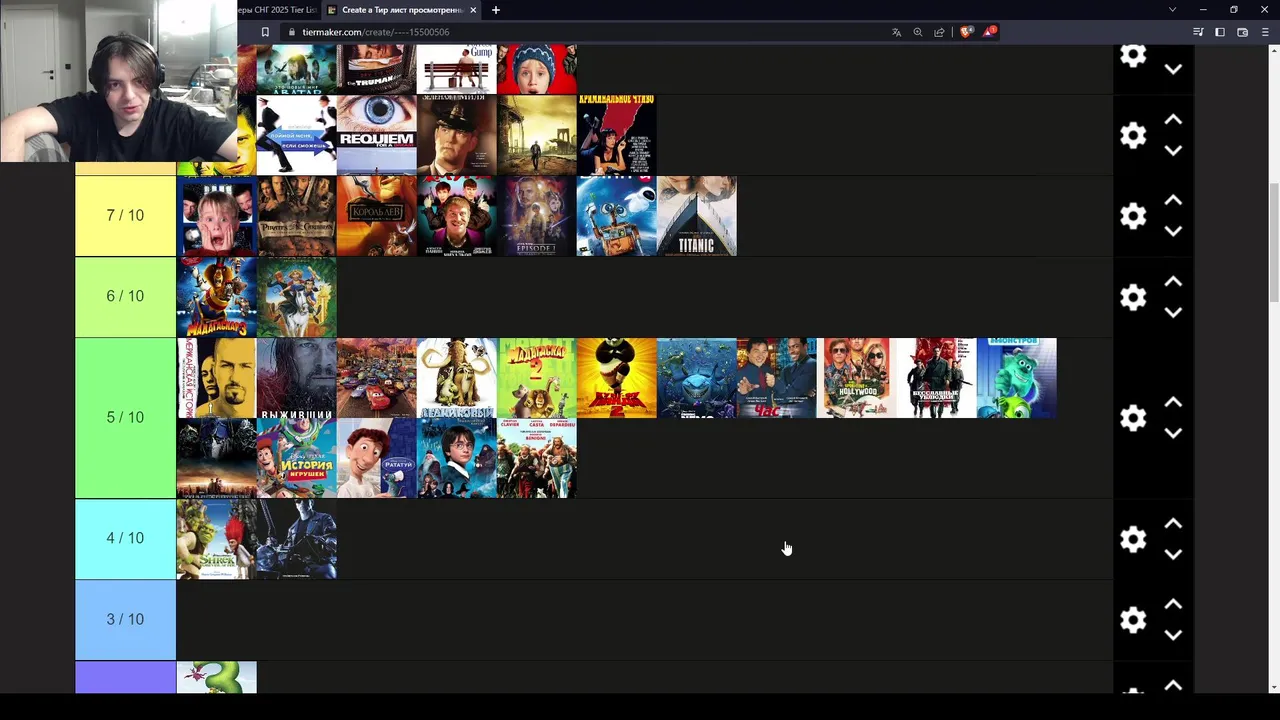Bookmark this page with the bookmark icon
The width and height of the screenshot is (1280, 720).
tap(265, 32)
